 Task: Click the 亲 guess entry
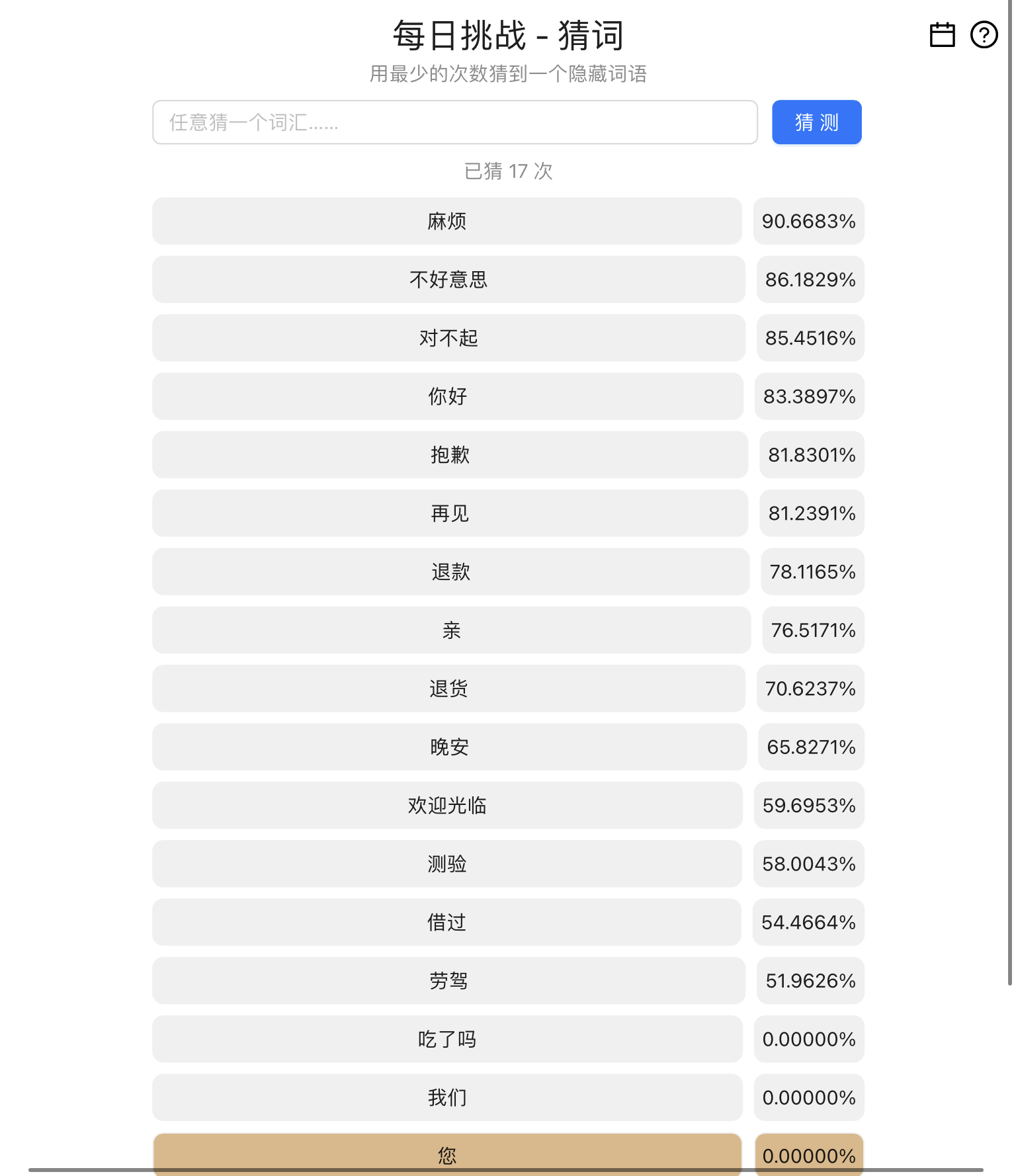pos(451,630)
